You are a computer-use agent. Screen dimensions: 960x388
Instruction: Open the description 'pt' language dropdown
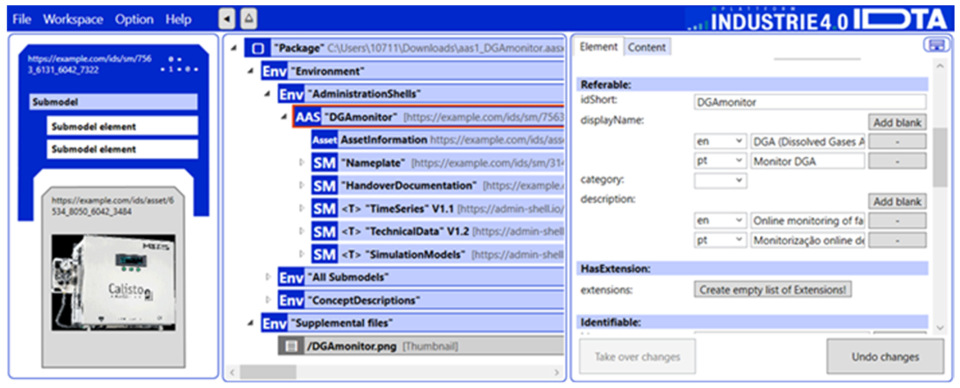720,241
